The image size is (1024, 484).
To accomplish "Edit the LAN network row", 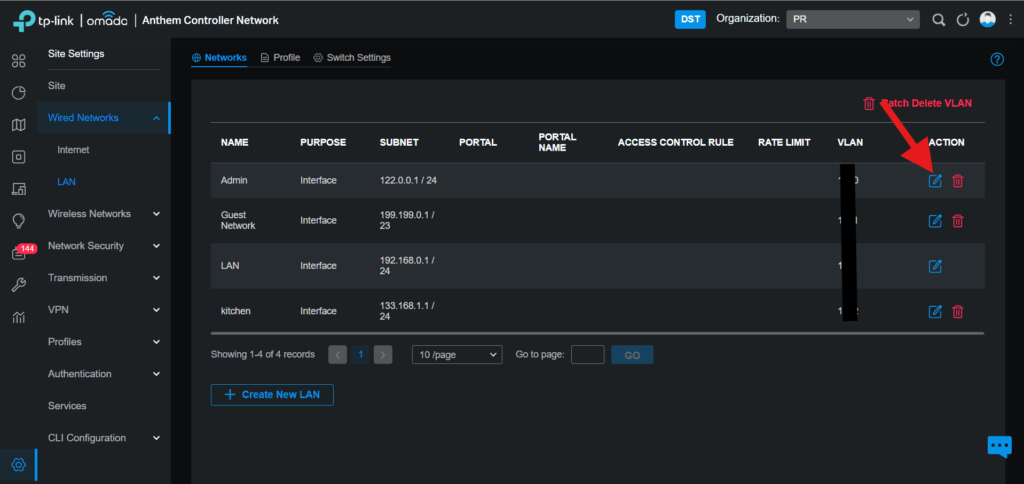I will pos(935,266).
